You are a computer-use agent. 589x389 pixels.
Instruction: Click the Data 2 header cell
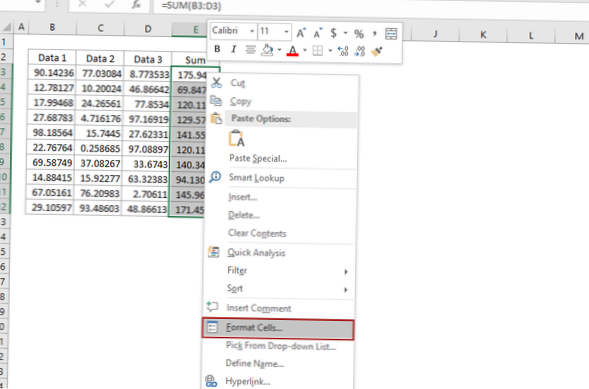[x=100, y=59]
